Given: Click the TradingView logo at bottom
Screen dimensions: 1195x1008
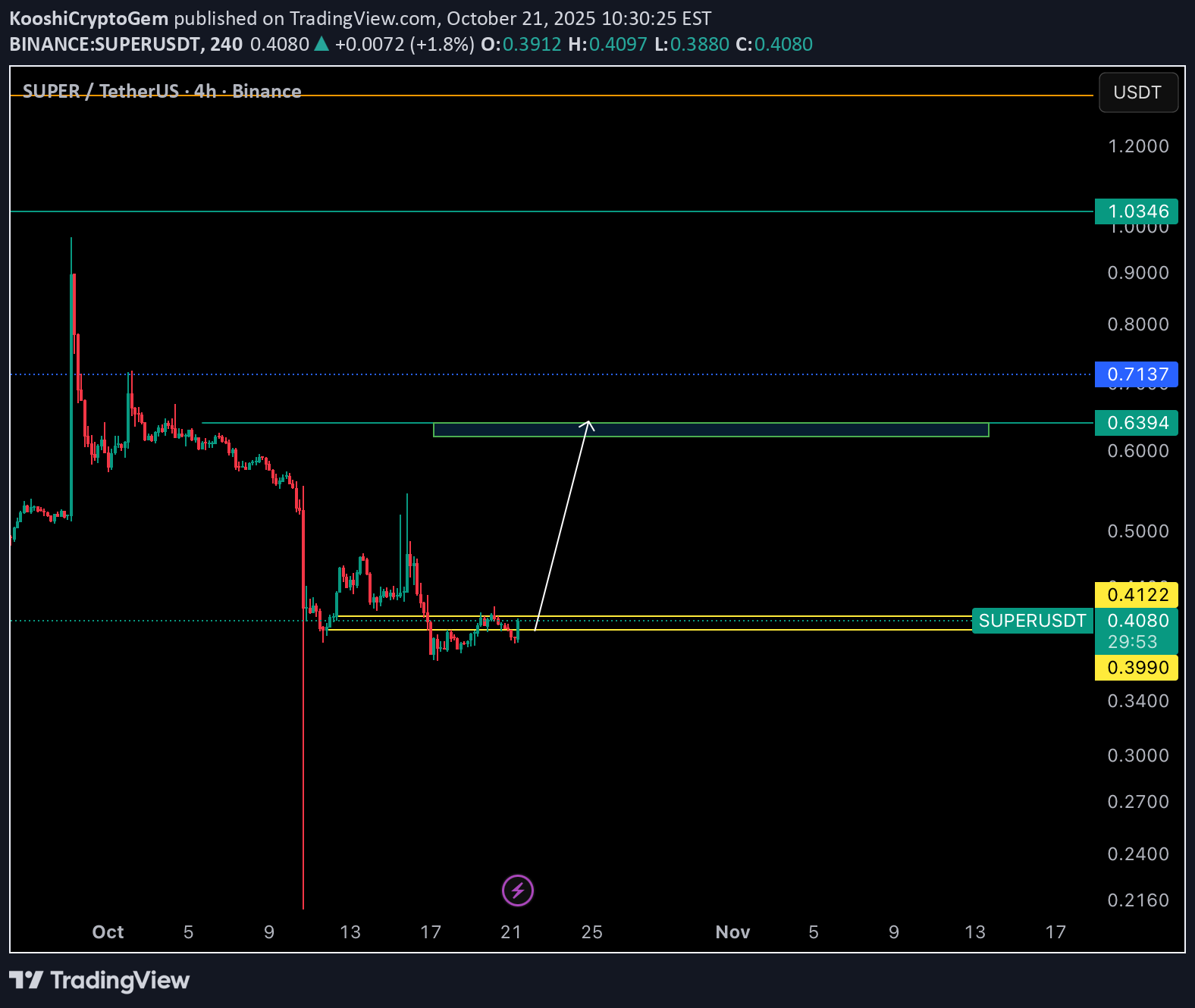Looking at the screenshot, I should tap(99, 980).
